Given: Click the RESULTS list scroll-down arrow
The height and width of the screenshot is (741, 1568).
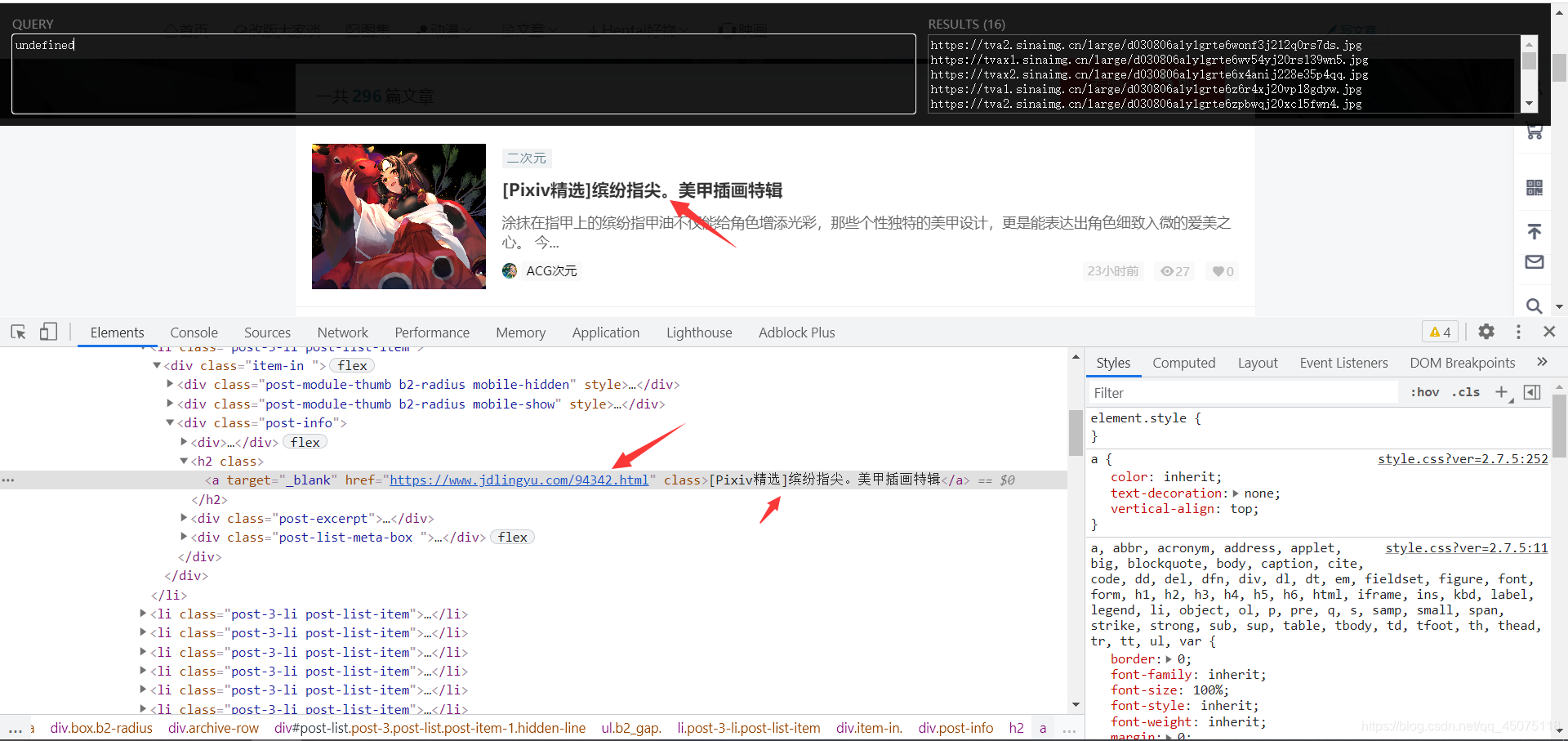Looking at the screenshot, I should (1529, 105).
